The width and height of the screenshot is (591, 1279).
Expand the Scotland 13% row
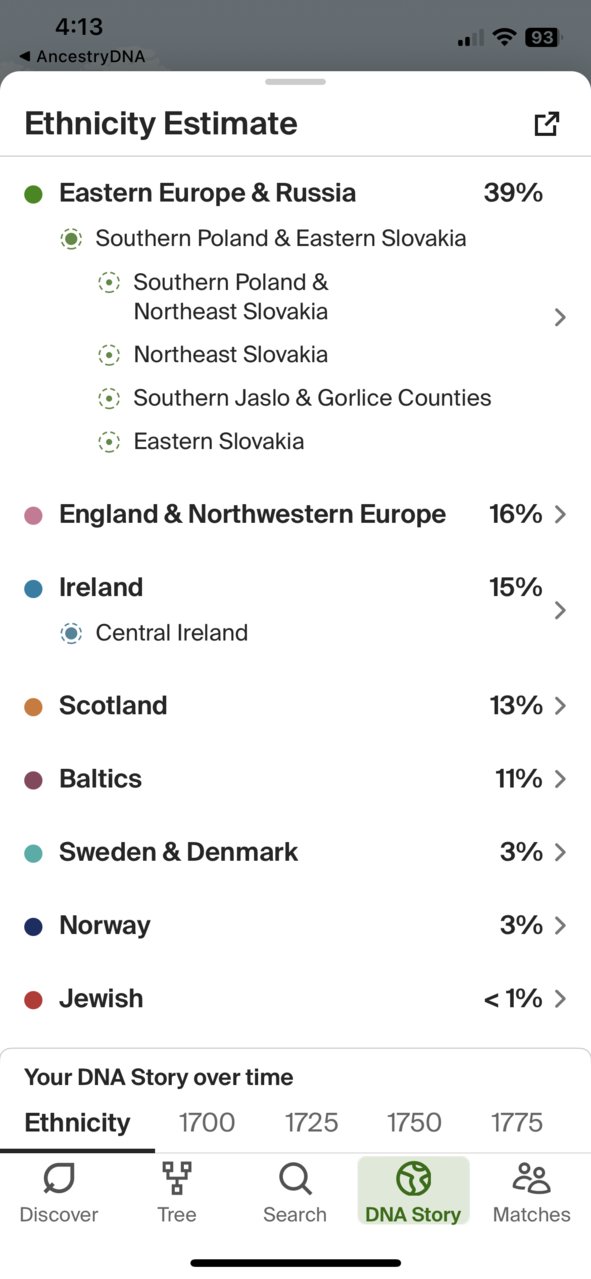[x=295, y=705]
